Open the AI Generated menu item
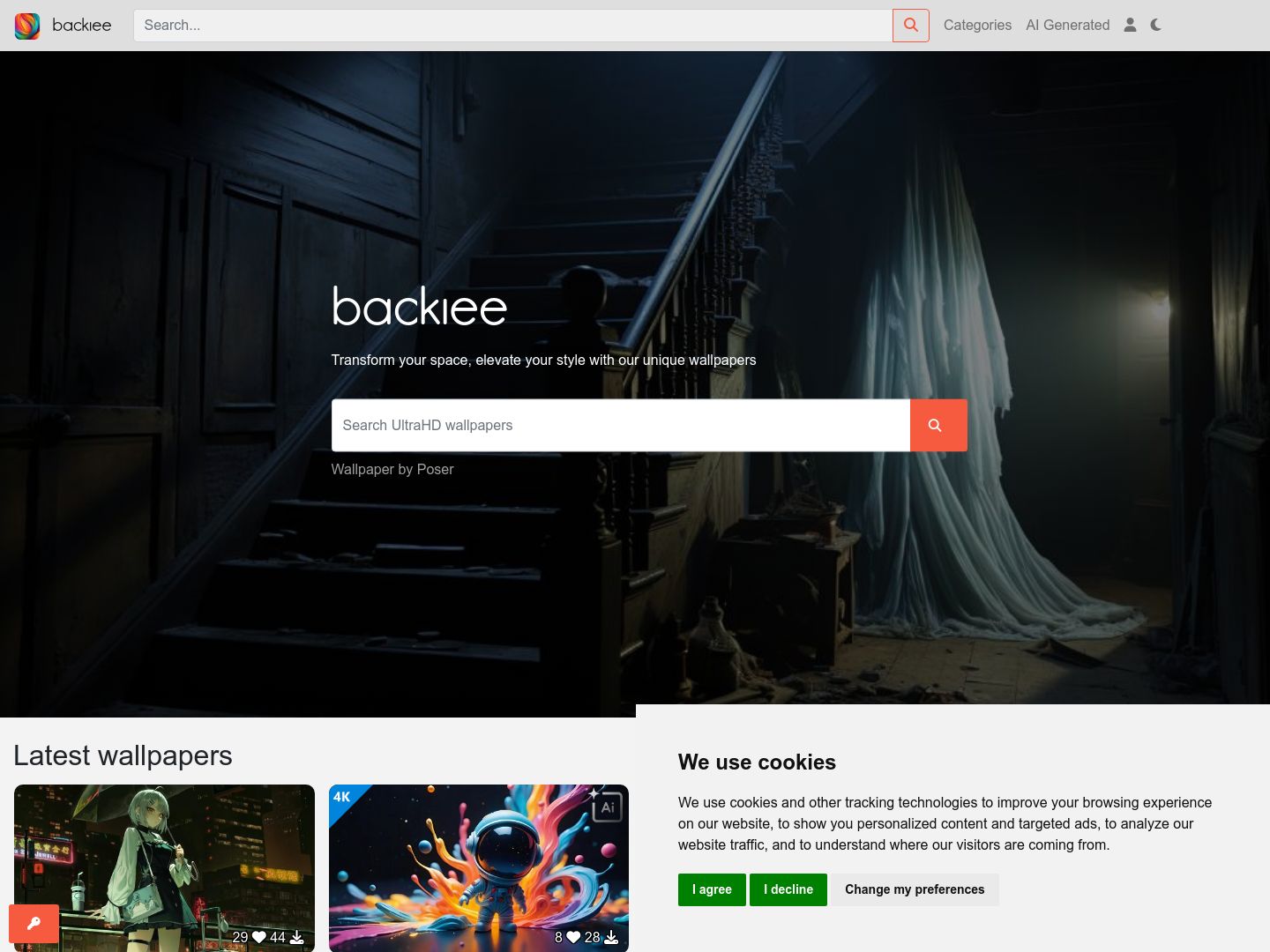Screen dimensions: 1270x952 click(1067, 26)
